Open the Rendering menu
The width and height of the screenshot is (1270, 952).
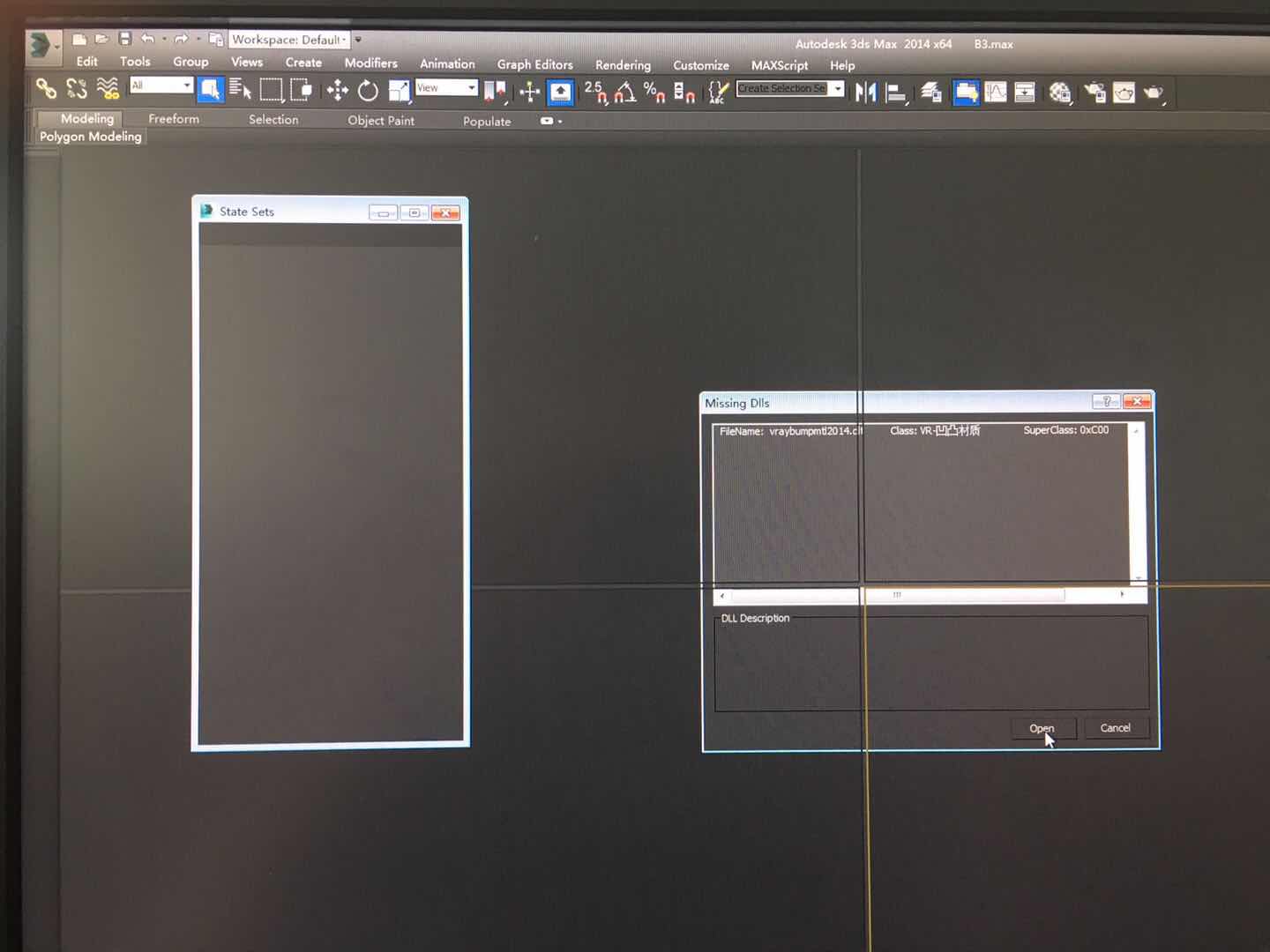coord(623,65)
